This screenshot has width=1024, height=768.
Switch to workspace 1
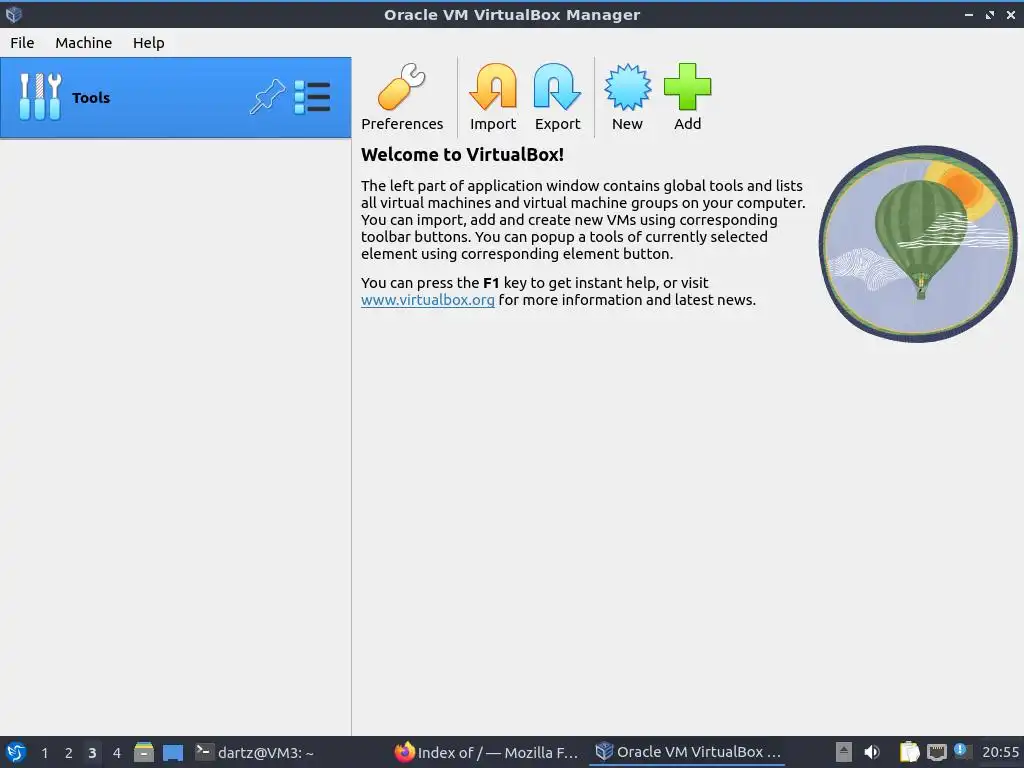44,753
